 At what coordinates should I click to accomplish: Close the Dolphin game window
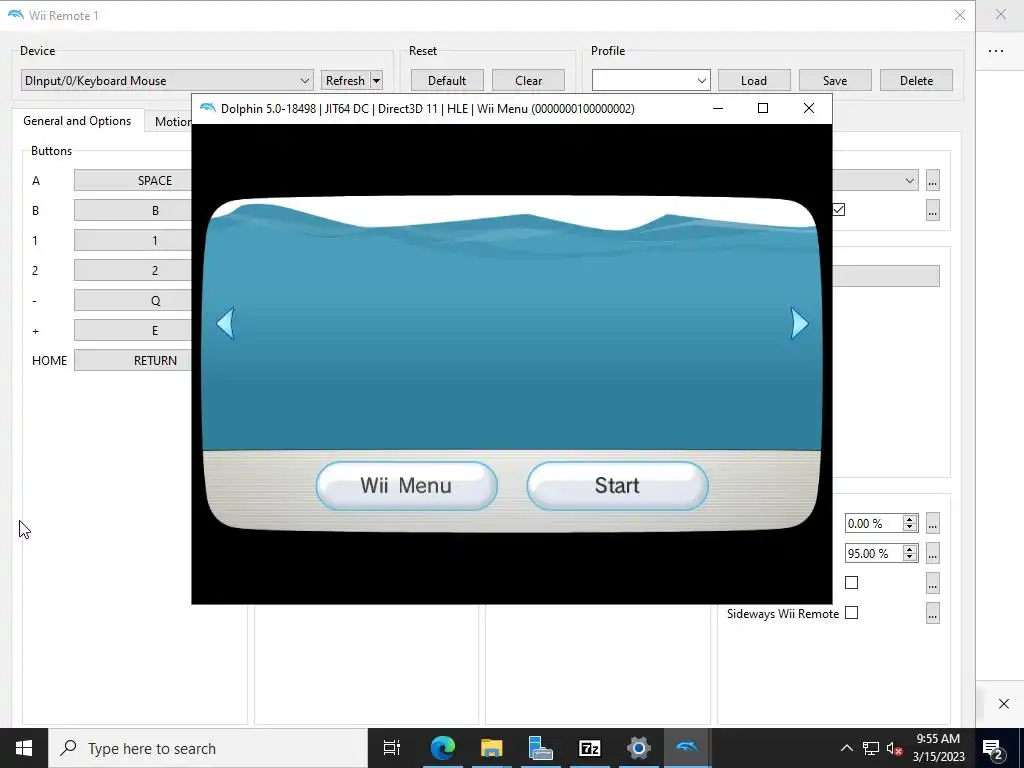[808, 108]
